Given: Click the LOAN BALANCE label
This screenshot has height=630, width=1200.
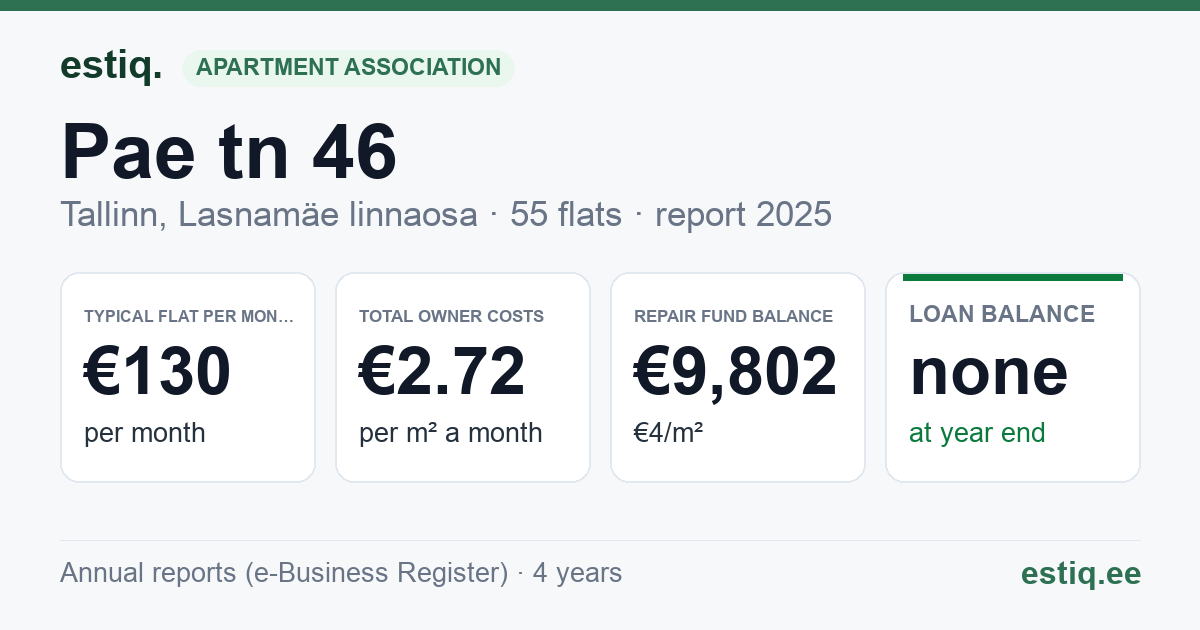Looking at the screenshot, I should (x=1002, y=314).
